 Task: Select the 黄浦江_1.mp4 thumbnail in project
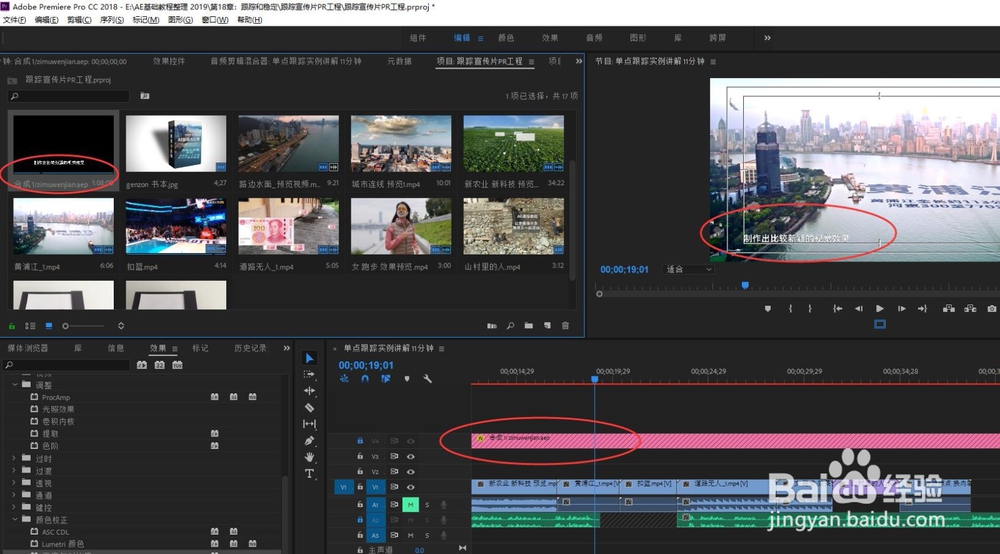coord(63,225)
